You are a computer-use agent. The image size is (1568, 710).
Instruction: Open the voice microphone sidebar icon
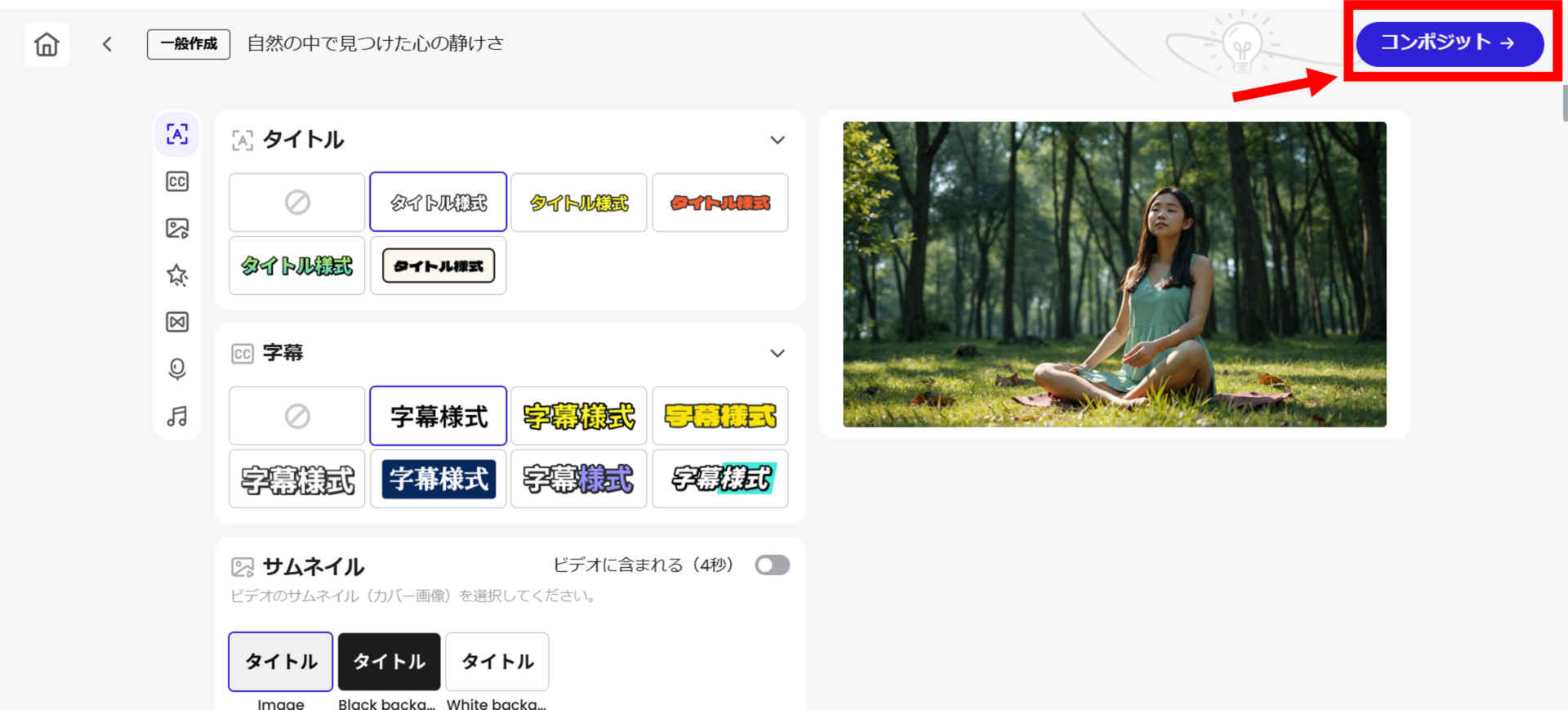[x=177, y=369]
